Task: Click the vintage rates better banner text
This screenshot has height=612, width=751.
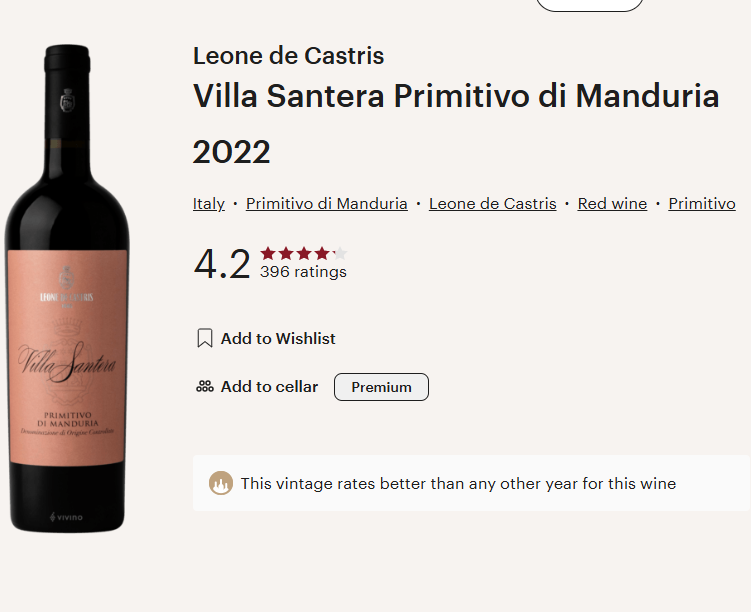Action: tap(458, 484)
